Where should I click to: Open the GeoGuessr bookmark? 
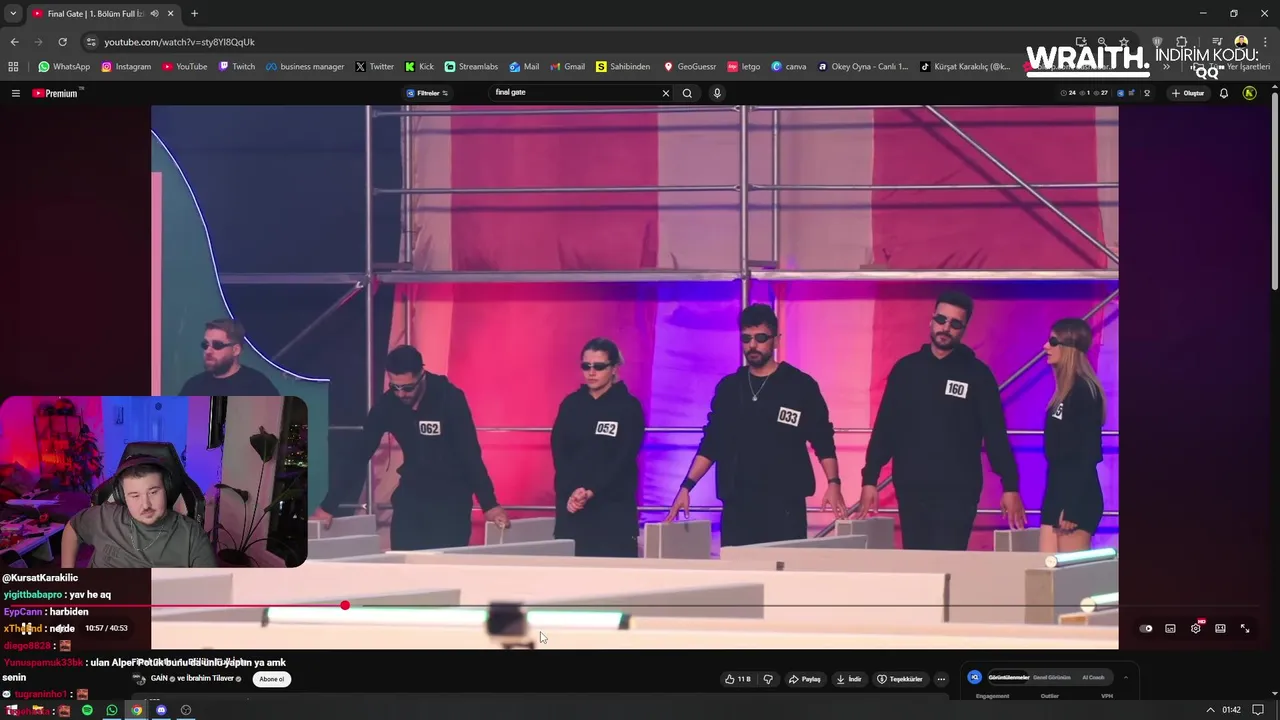click(689, 67)
